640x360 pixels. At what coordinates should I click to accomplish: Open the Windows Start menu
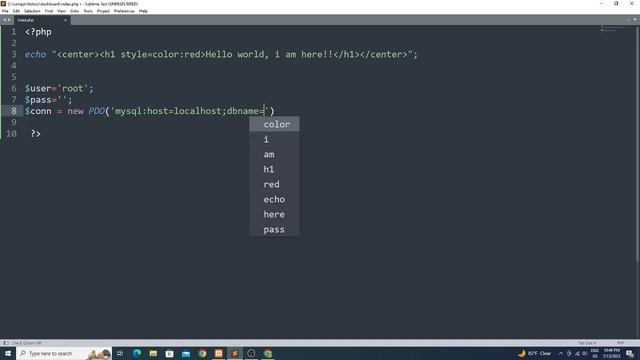8,353
